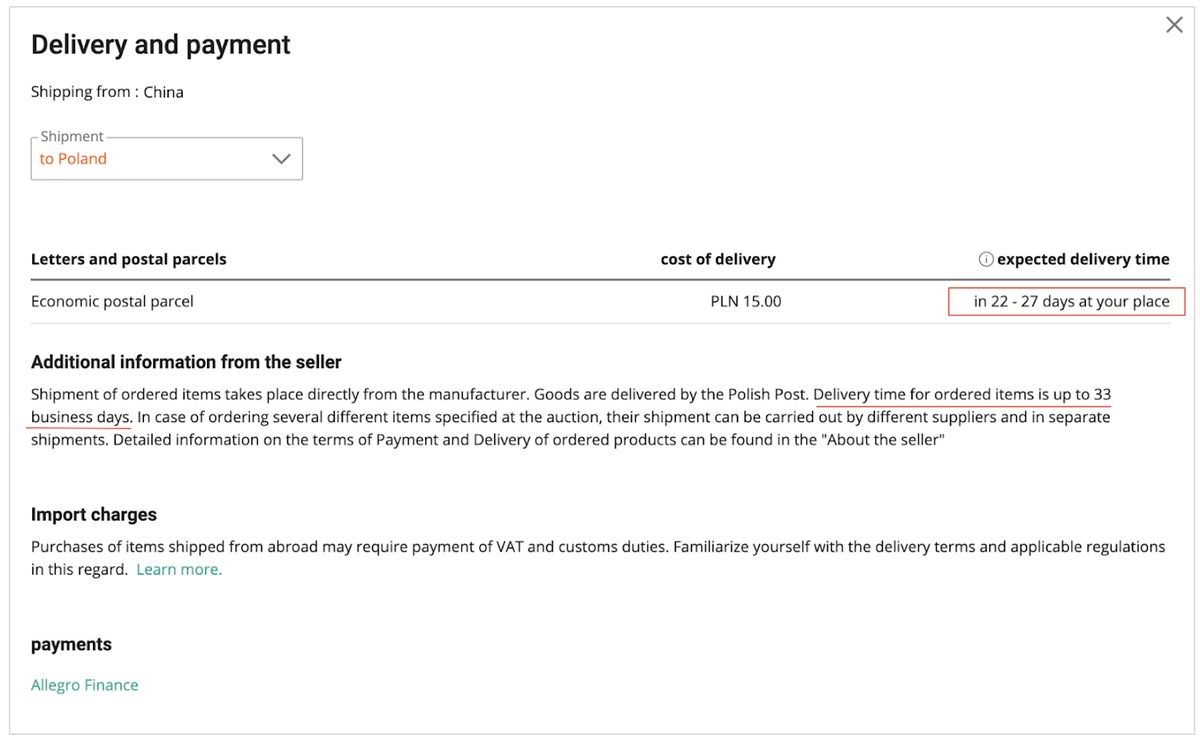Click the payments heading
Viewport: 1200px width, 741px height.
(x=71, y=645)
